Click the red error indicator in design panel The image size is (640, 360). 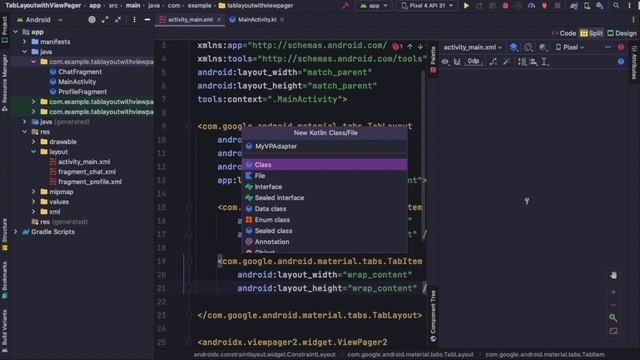(x=621, y=47)
